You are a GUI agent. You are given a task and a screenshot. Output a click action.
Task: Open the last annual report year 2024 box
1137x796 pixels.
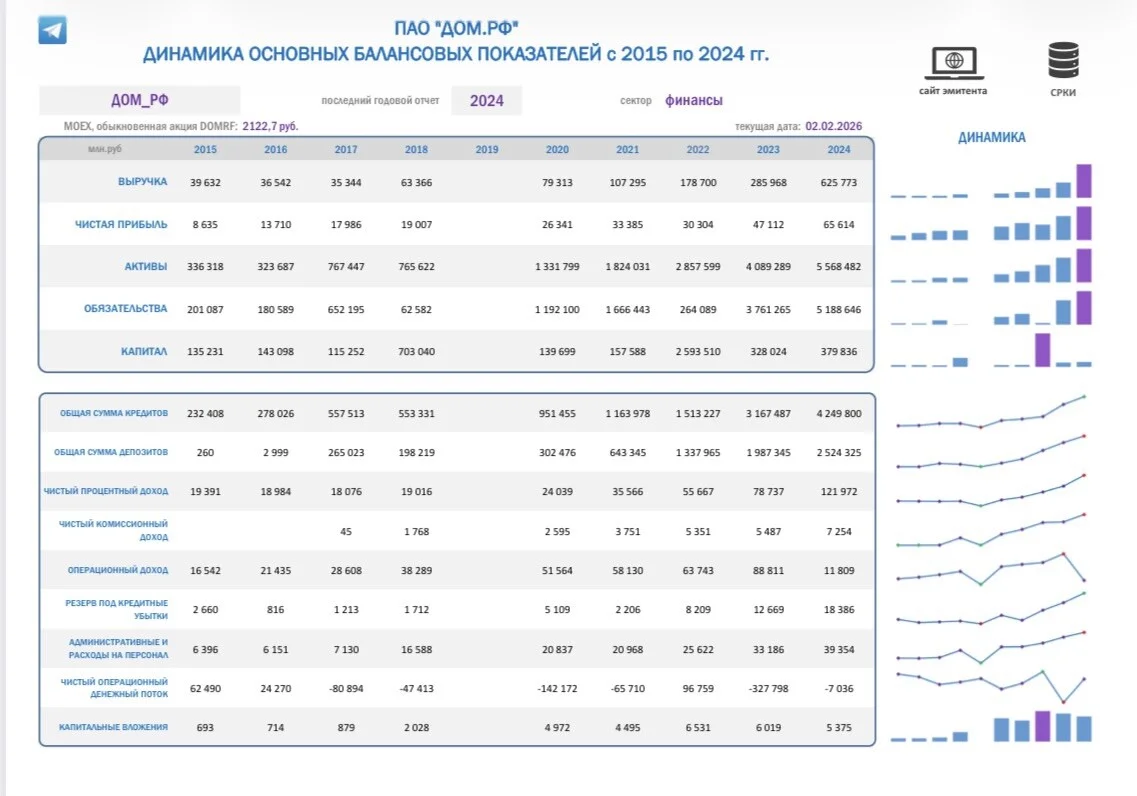487,101
